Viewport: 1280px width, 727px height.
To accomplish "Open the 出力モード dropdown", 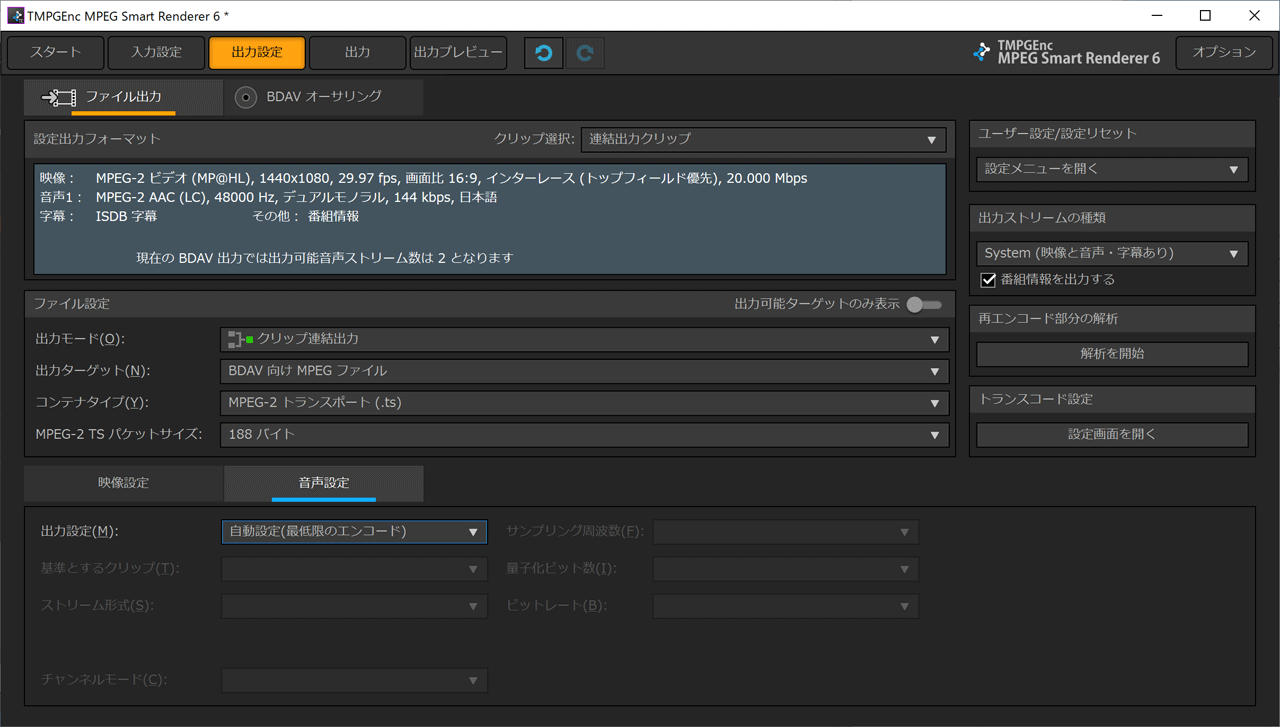I will 584,339.
